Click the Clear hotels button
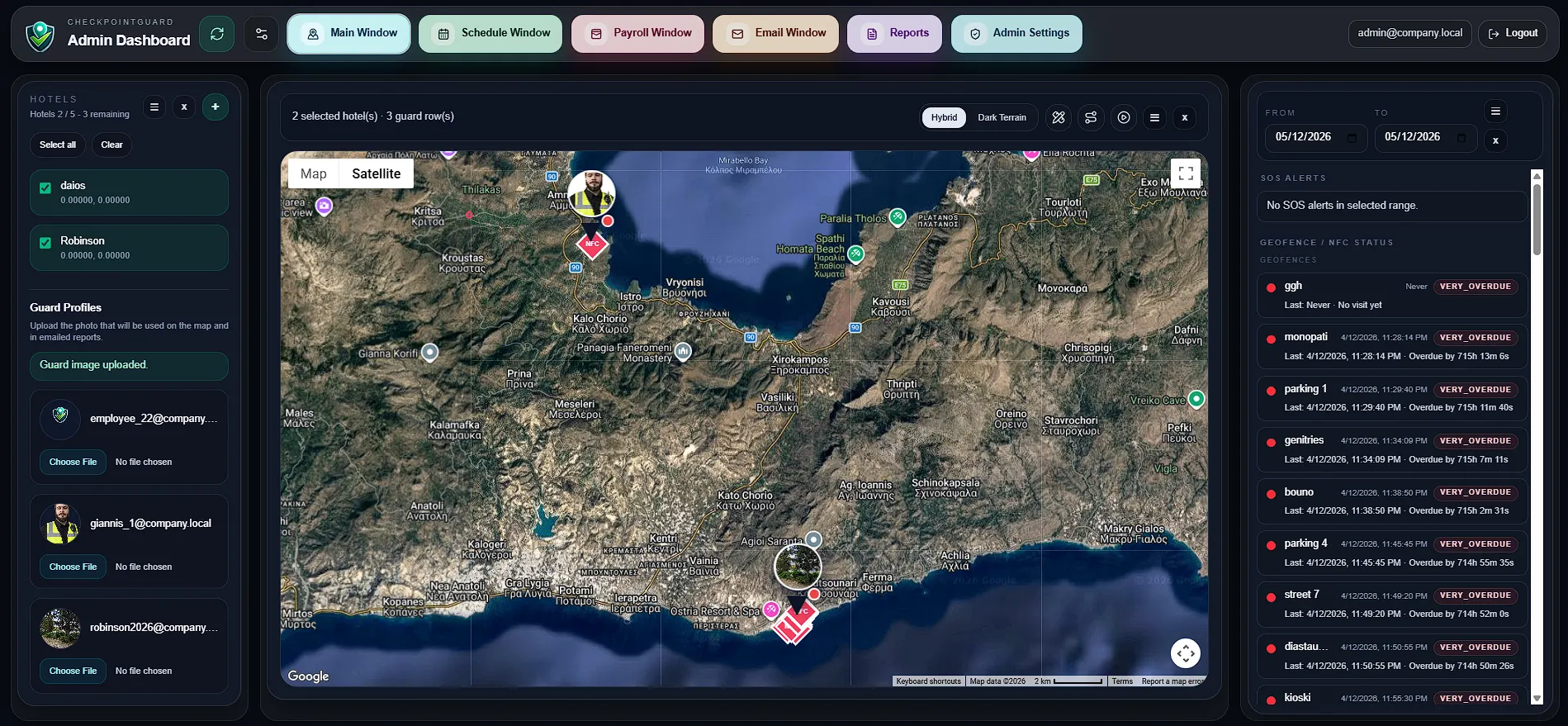The width and height of the screenshot is (1568, 726). [x=111, y=145]
